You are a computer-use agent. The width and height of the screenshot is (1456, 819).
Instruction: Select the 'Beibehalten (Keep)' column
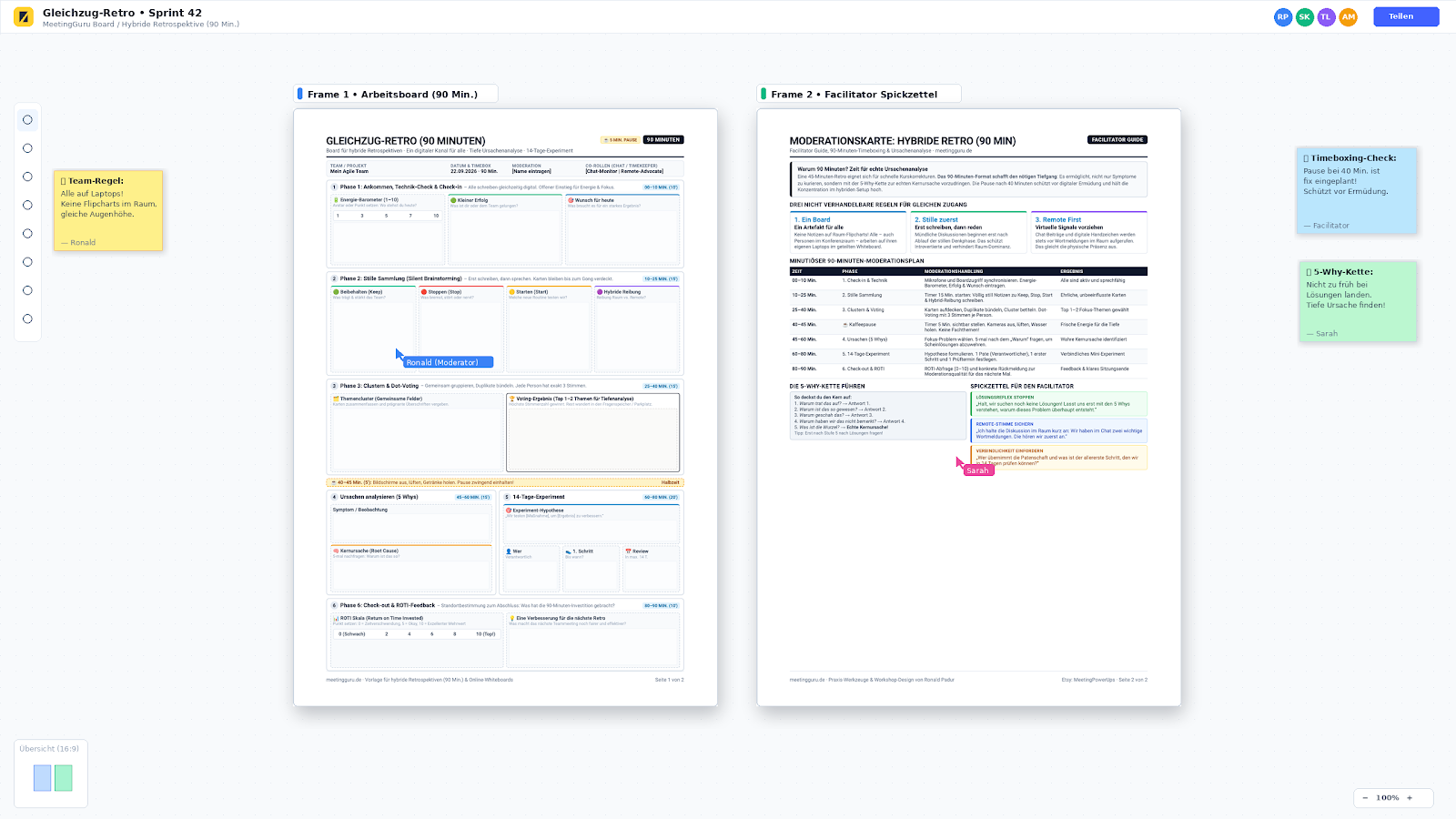tap(373, 330)
